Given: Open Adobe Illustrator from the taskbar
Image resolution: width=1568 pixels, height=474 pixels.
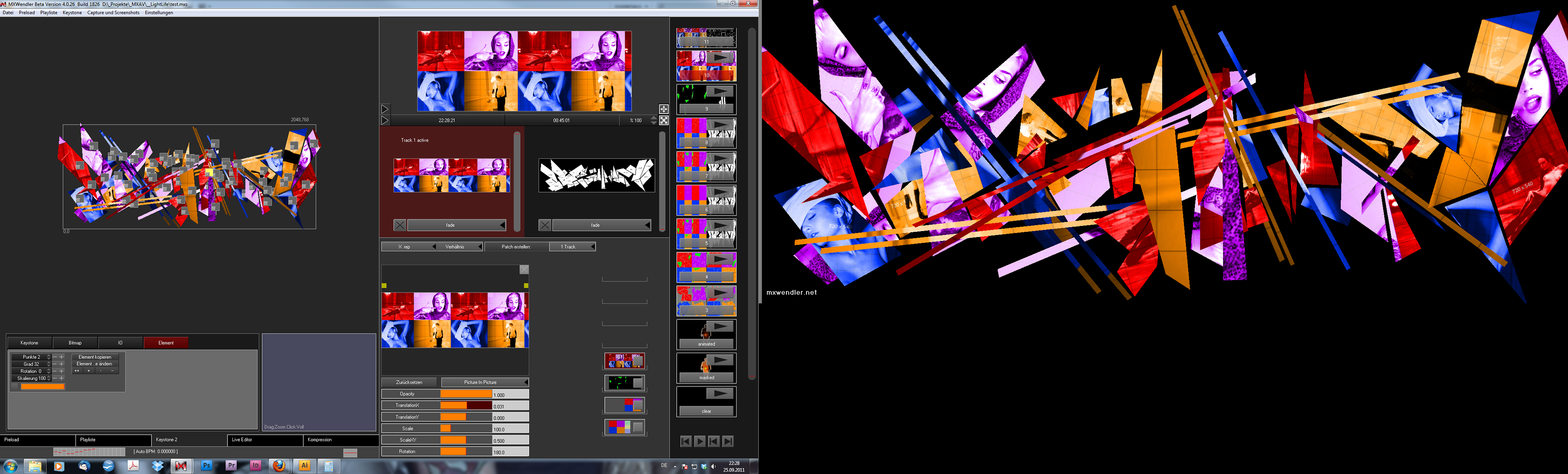Looking at the screenshot, I should [304, 466].
